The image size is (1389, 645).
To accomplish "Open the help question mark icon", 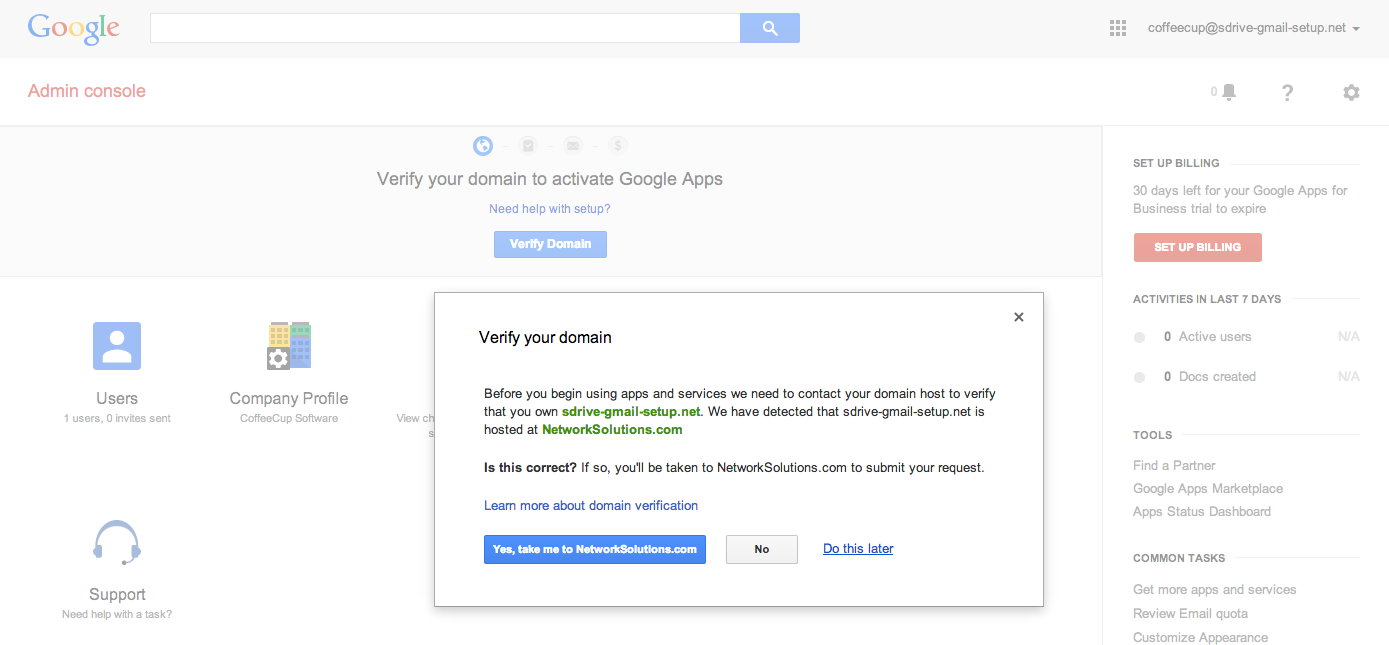I will tap(1287, 92).
